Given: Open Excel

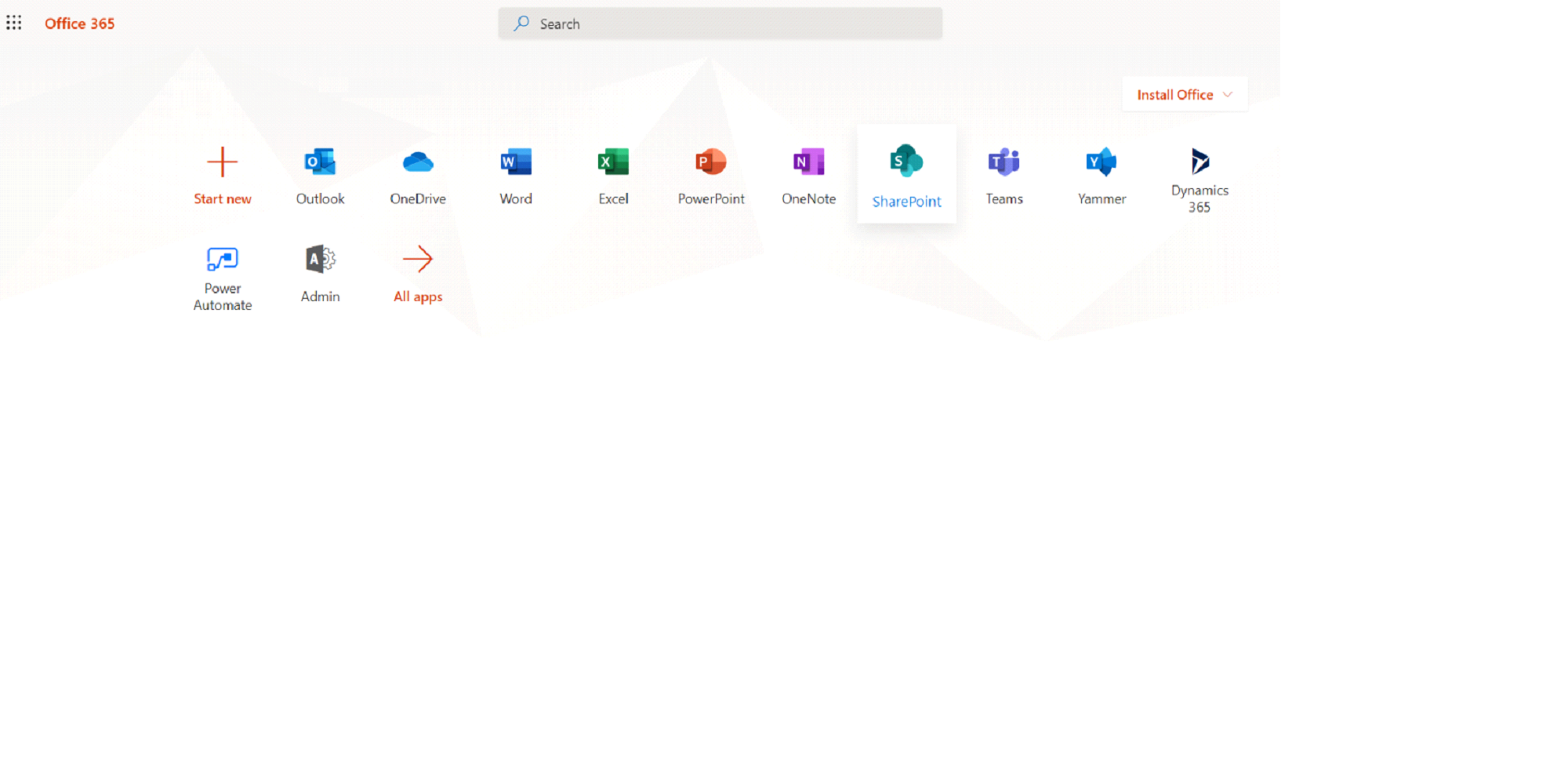Looking at the screenshot, I should pos(613,176).
